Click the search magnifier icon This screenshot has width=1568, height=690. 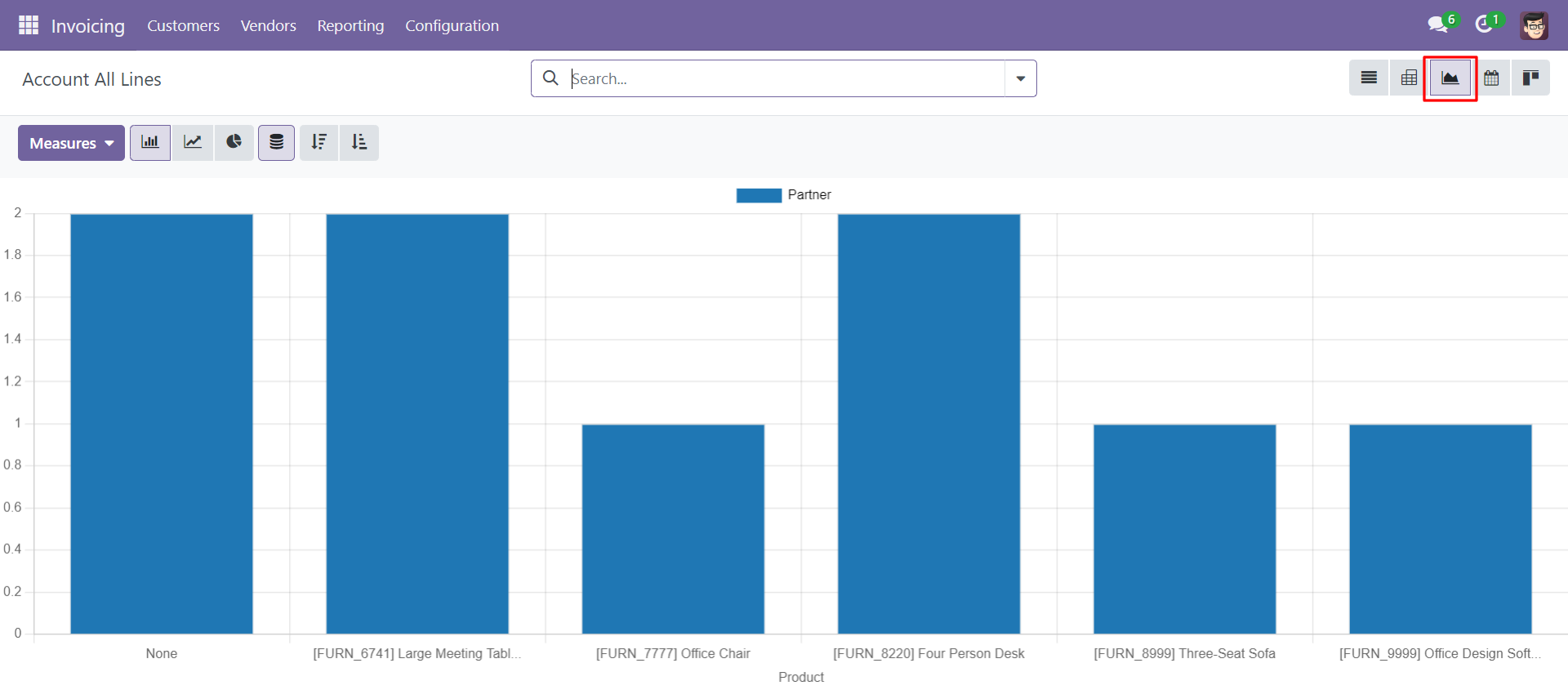[551, 78]
